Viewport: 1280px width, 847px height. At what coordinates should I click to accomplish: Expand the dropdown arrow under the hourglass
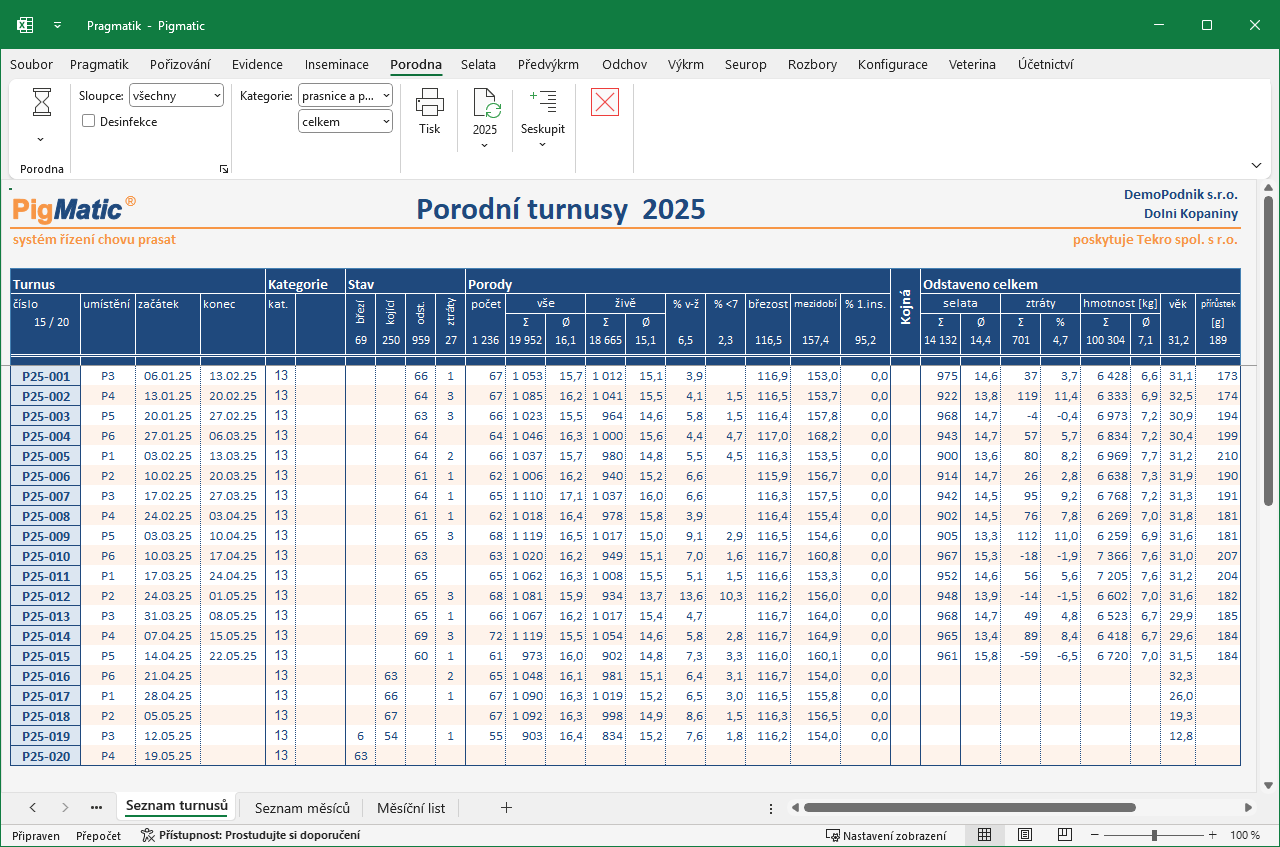pos(41,140)
